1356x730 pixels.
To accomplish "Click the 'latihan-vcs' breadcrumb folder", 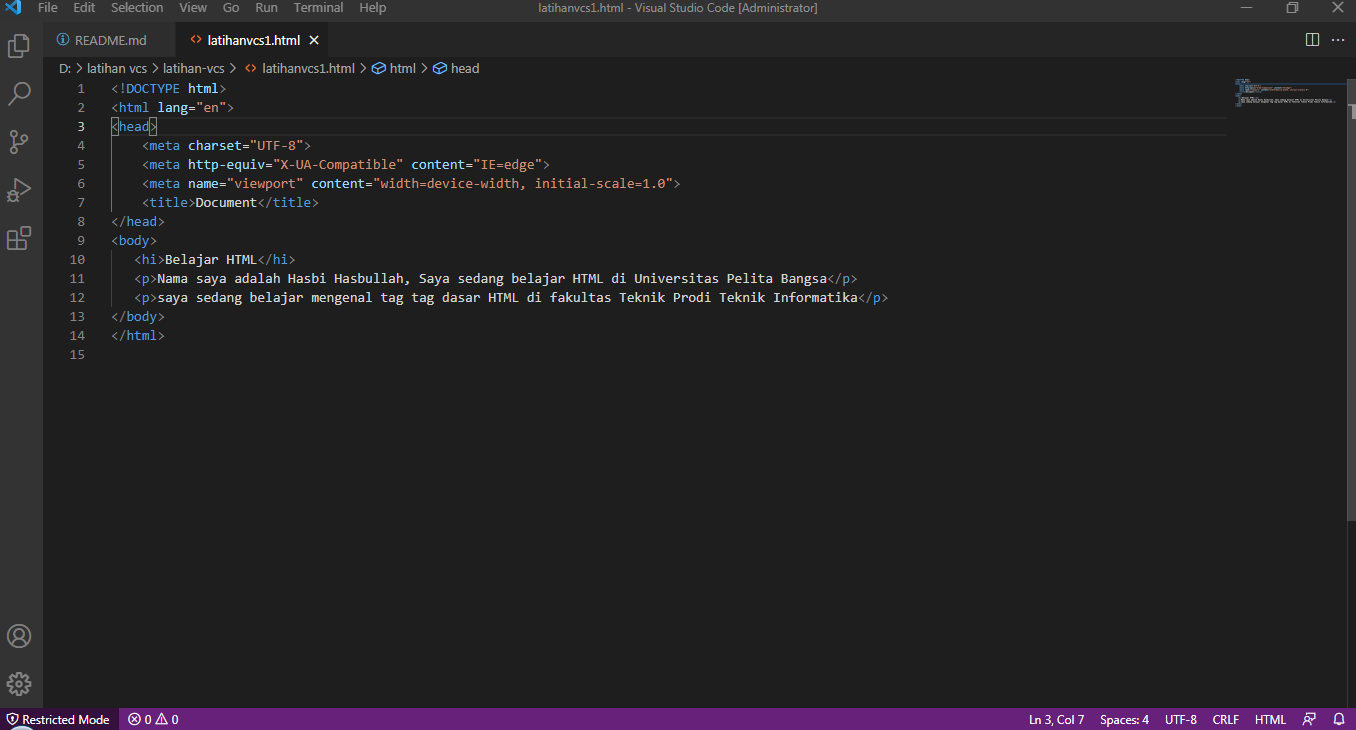I will (x=194, y=69).
